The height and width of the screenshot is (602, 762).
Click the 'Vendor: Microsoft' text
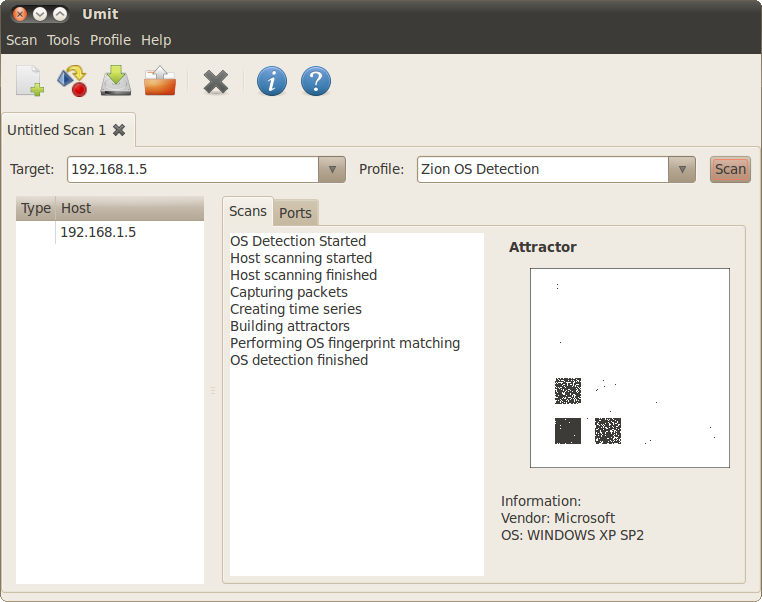coord(557,518)
